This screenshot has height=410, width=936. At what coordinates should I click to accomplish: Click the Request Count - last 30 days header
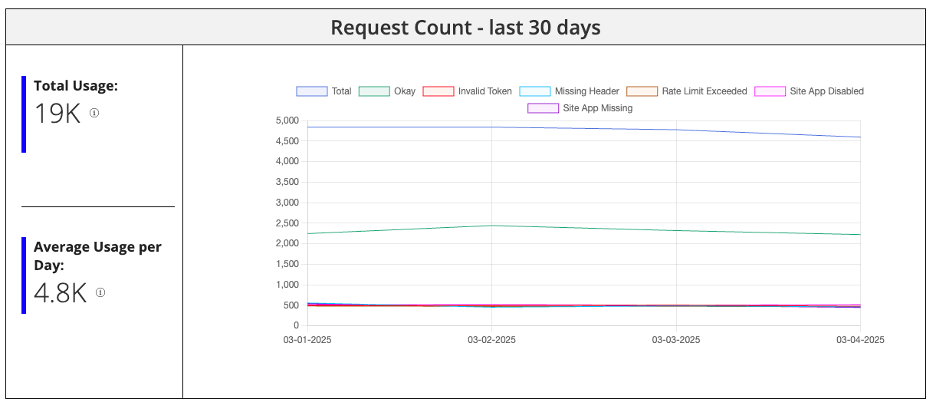point(466,27)
